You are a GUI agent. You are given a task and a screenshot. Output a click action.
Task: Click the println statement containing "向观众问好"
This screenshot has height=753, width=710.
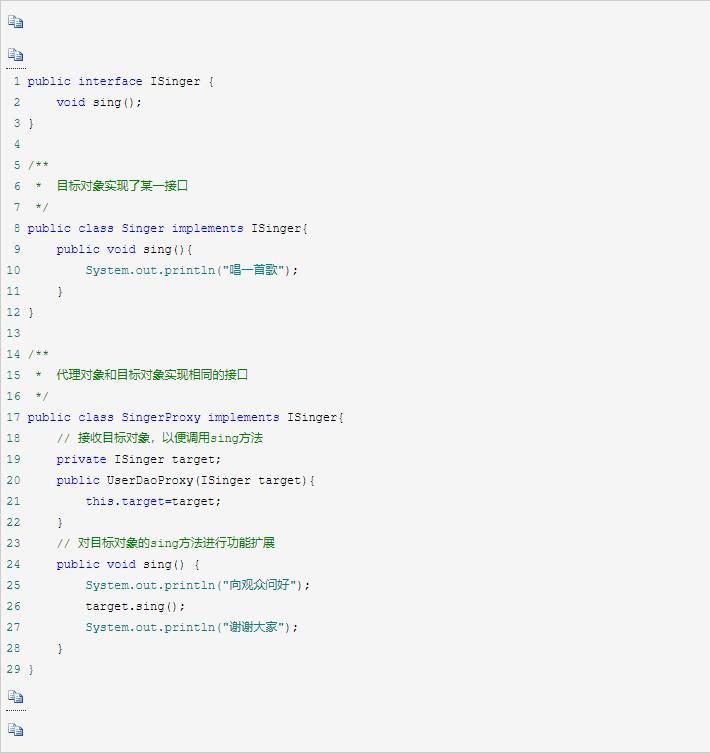[x=198, y=585]
